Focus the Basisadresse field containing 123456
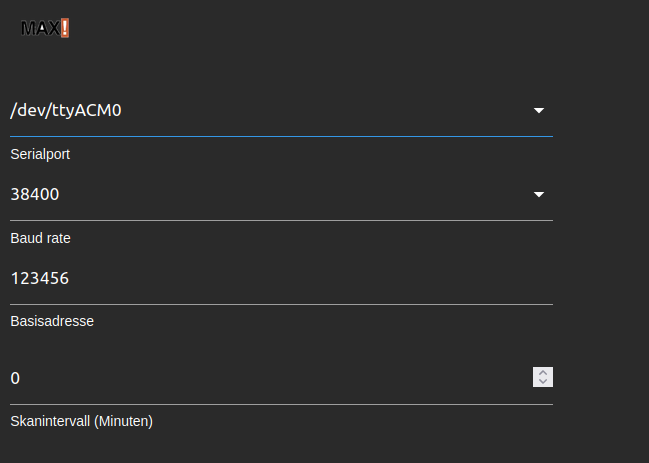This screenshot has width=649, height=463. (281, 278)
